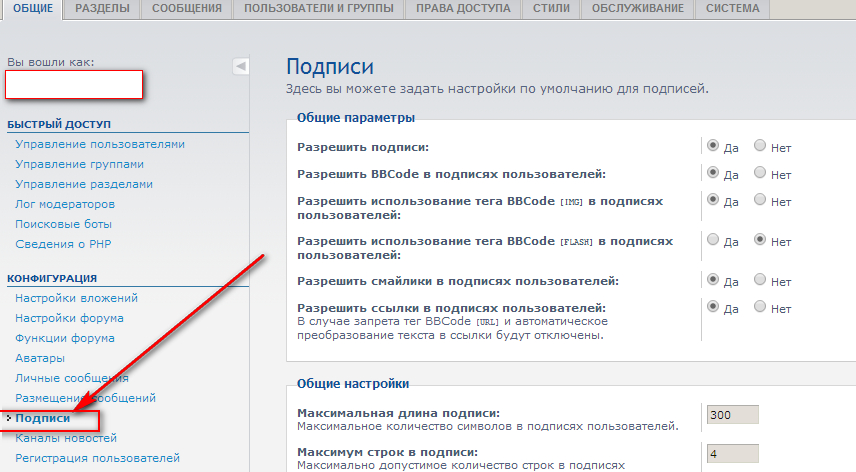Switch to the Система tab
The width and height of the screenshot is (856, 472).
pos(732,9)
